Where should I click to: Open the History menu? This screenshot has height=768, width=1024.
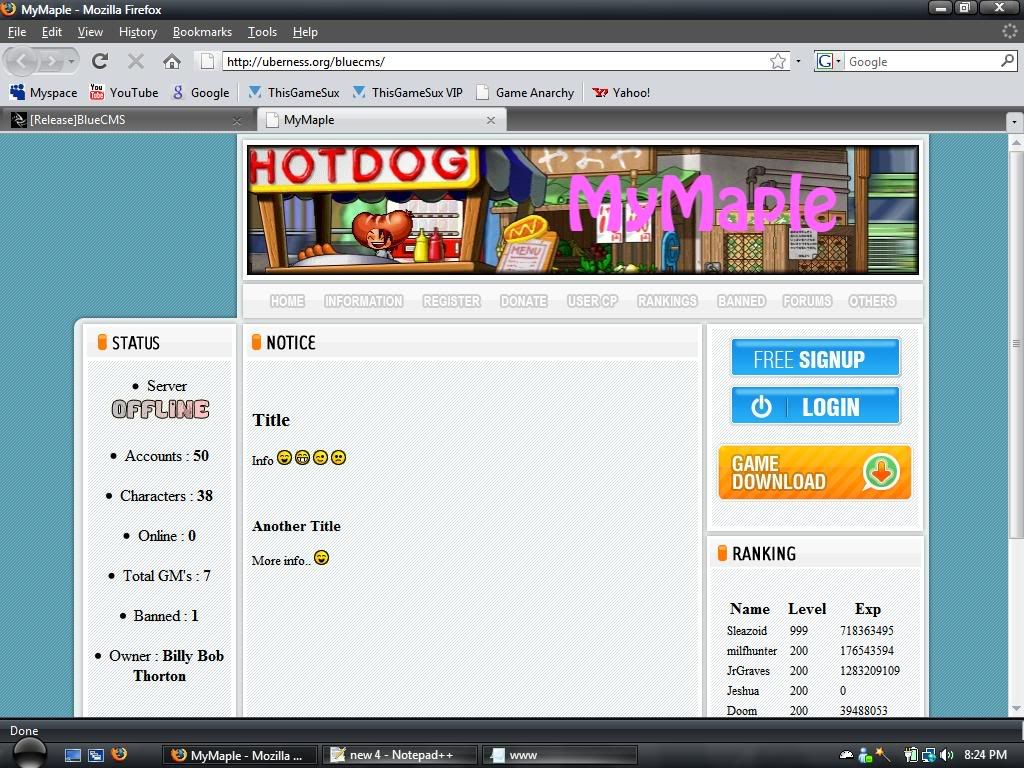138,32
